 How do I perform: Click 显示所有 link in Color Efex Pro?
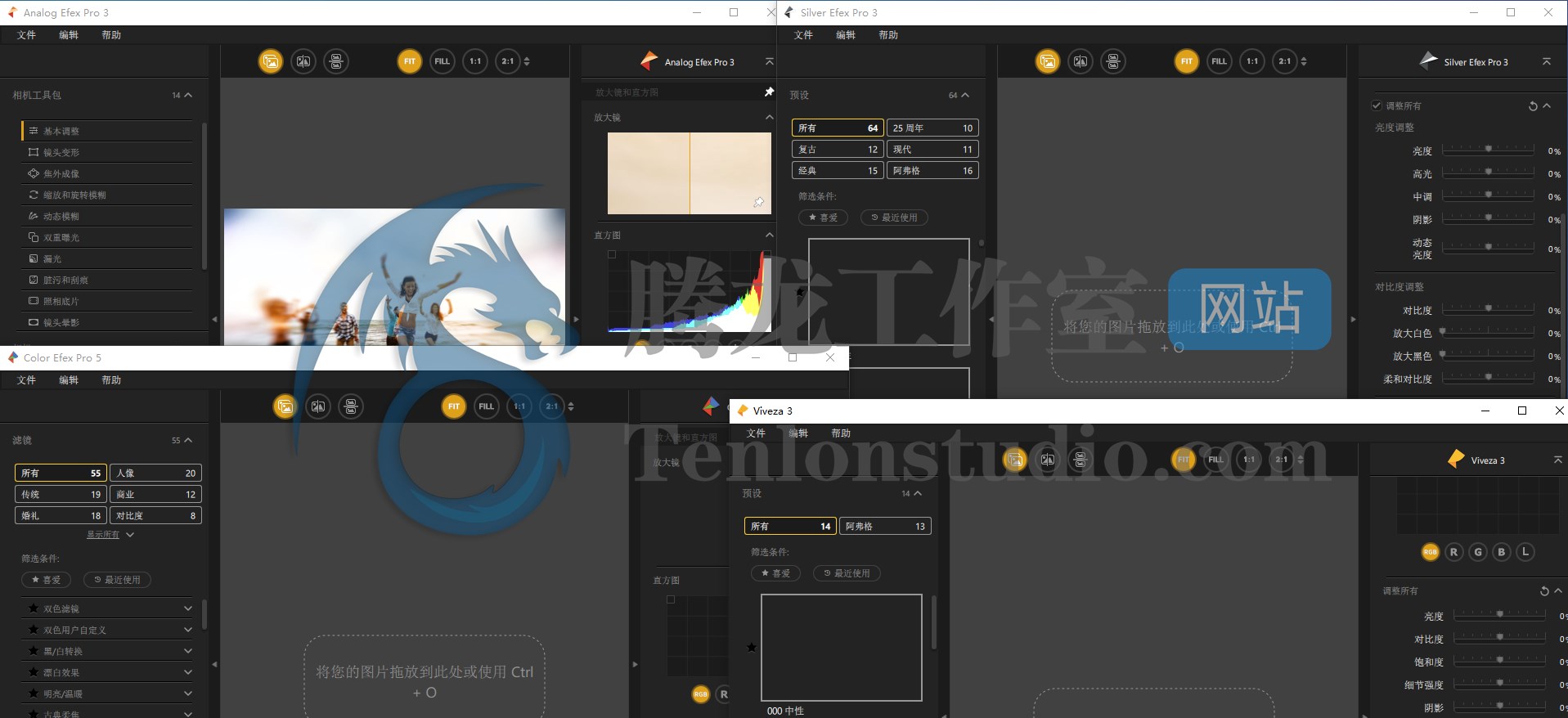[x=103, y=535]
